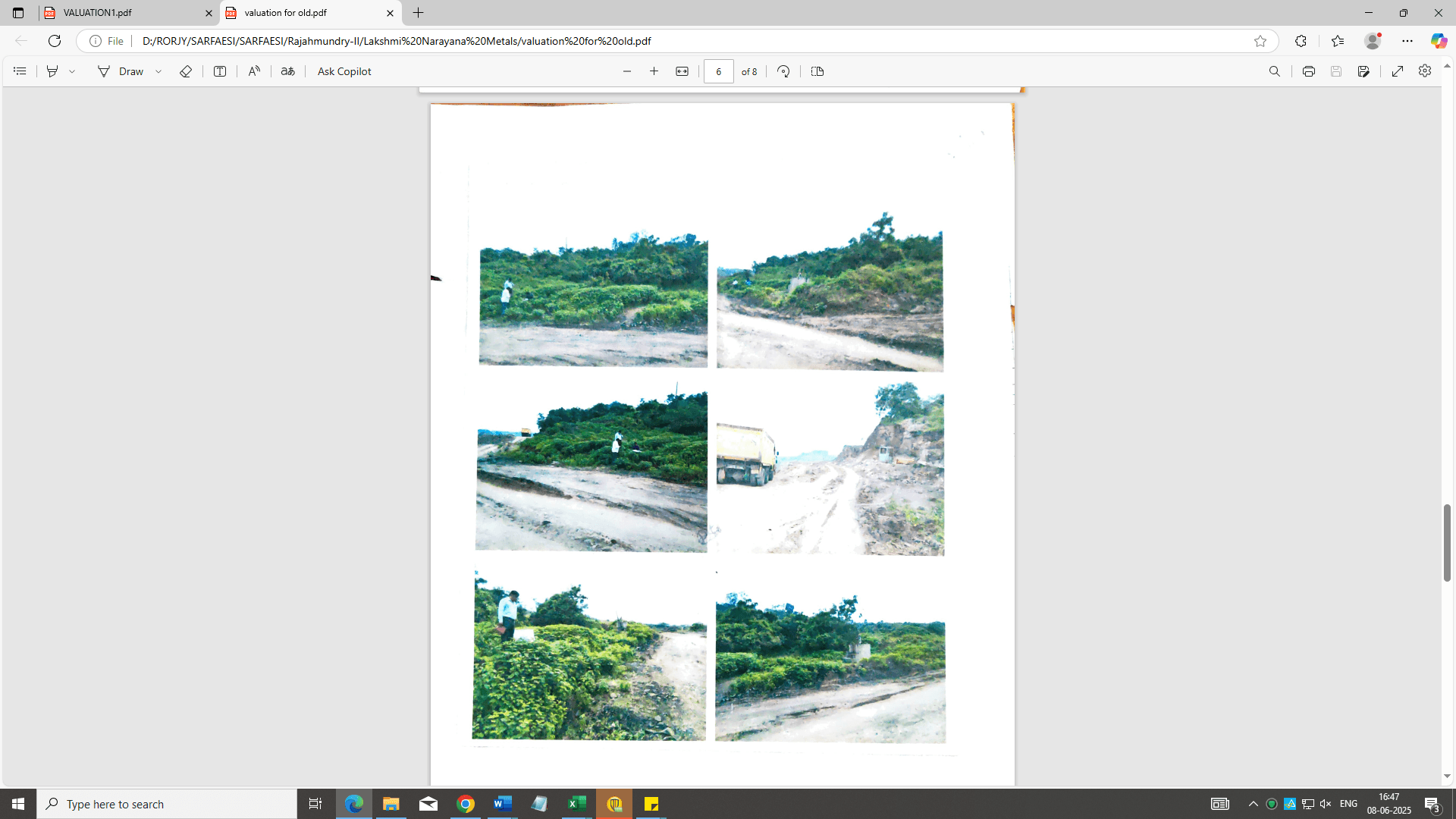The width and height of the screenshot is (1456, 819).
Task: Open a new browser tab
Action: coord(419,13)
